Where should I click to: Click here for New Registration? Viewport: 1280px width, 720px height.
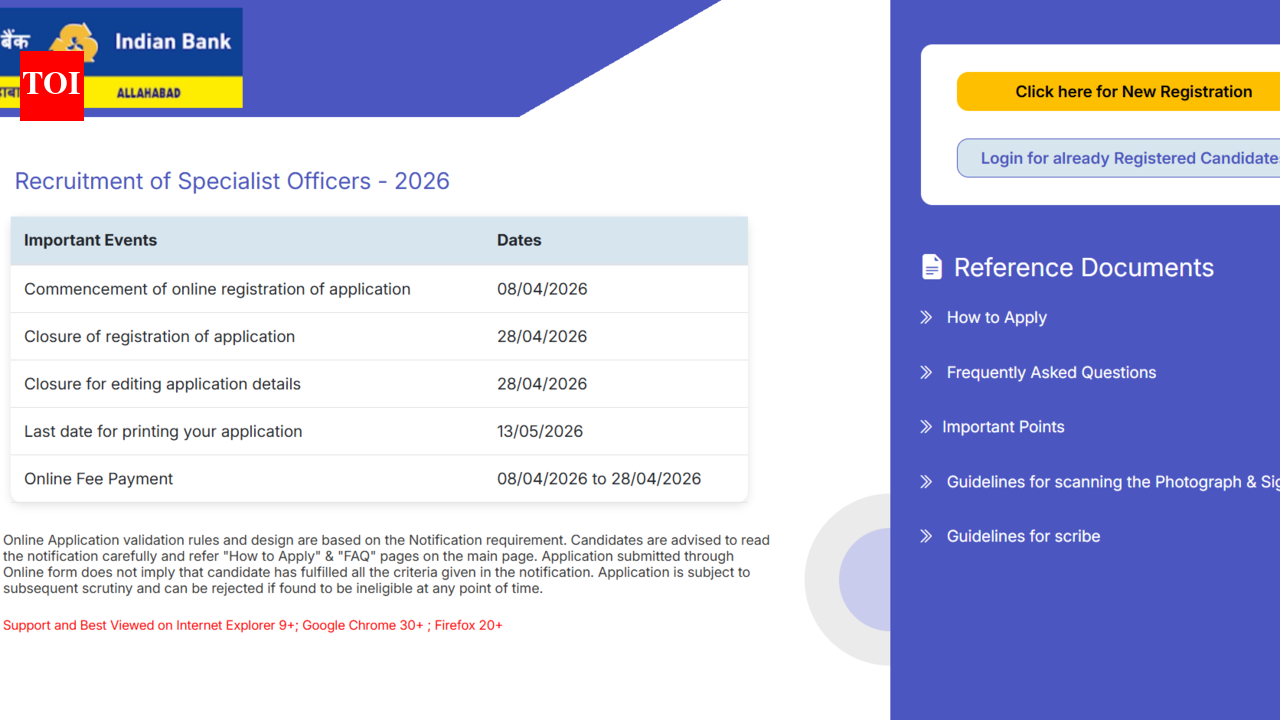tap(1133, 91)
